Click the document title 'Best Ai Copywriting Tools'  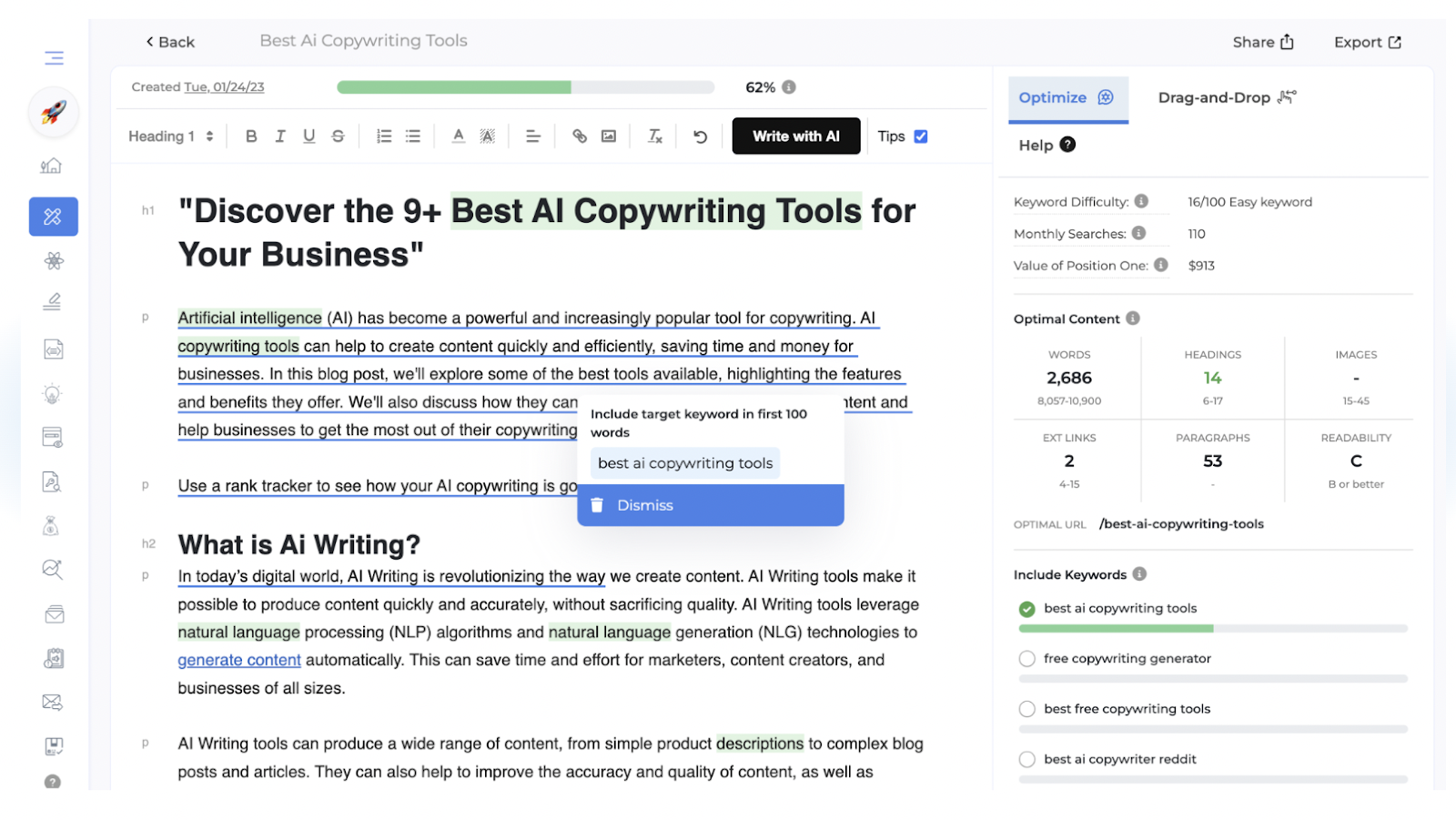[x=363, y=41]
